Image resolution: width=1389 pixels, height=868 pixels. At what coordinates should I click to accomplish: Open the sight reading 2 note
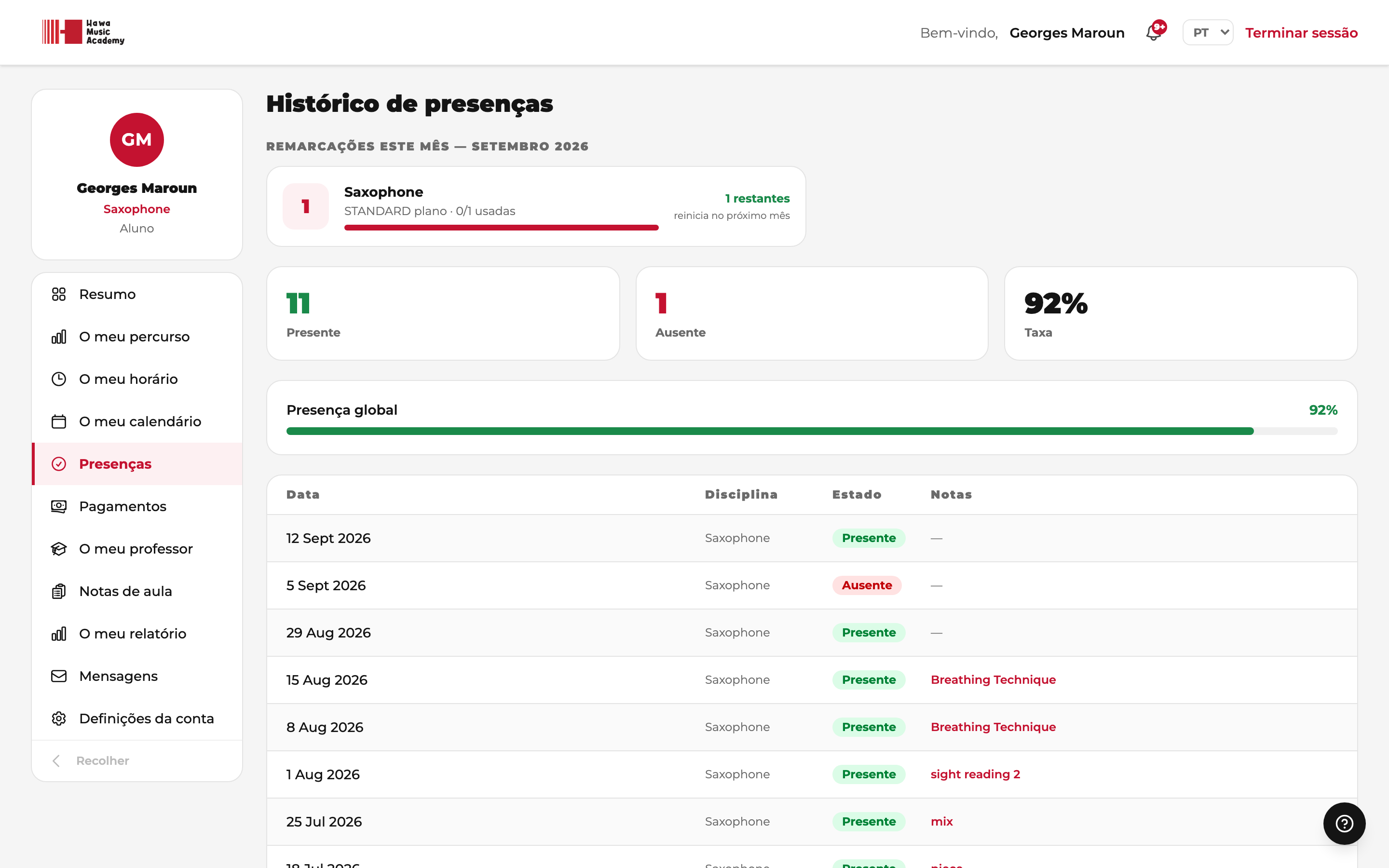[975, 774]
